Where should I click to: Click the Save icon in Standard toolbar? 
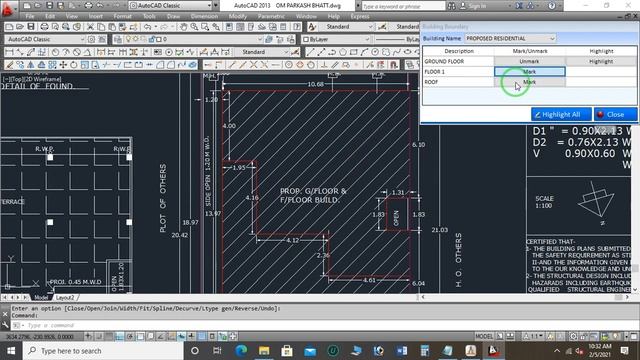(x=31, y=27)
